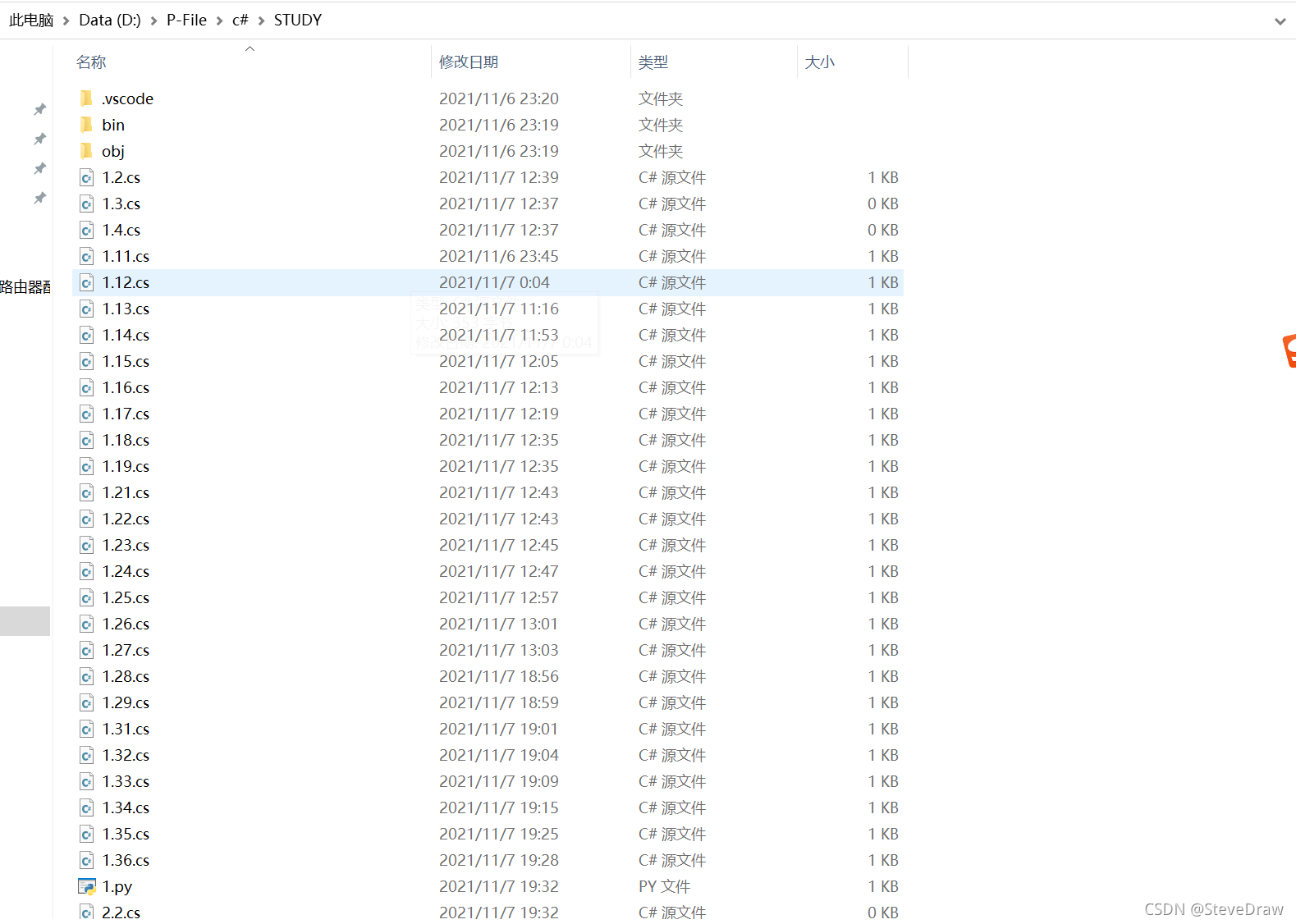
Task: Click the C# file icon for 1.24.cs
Action: pyautogui.click(x=86, y=571)
